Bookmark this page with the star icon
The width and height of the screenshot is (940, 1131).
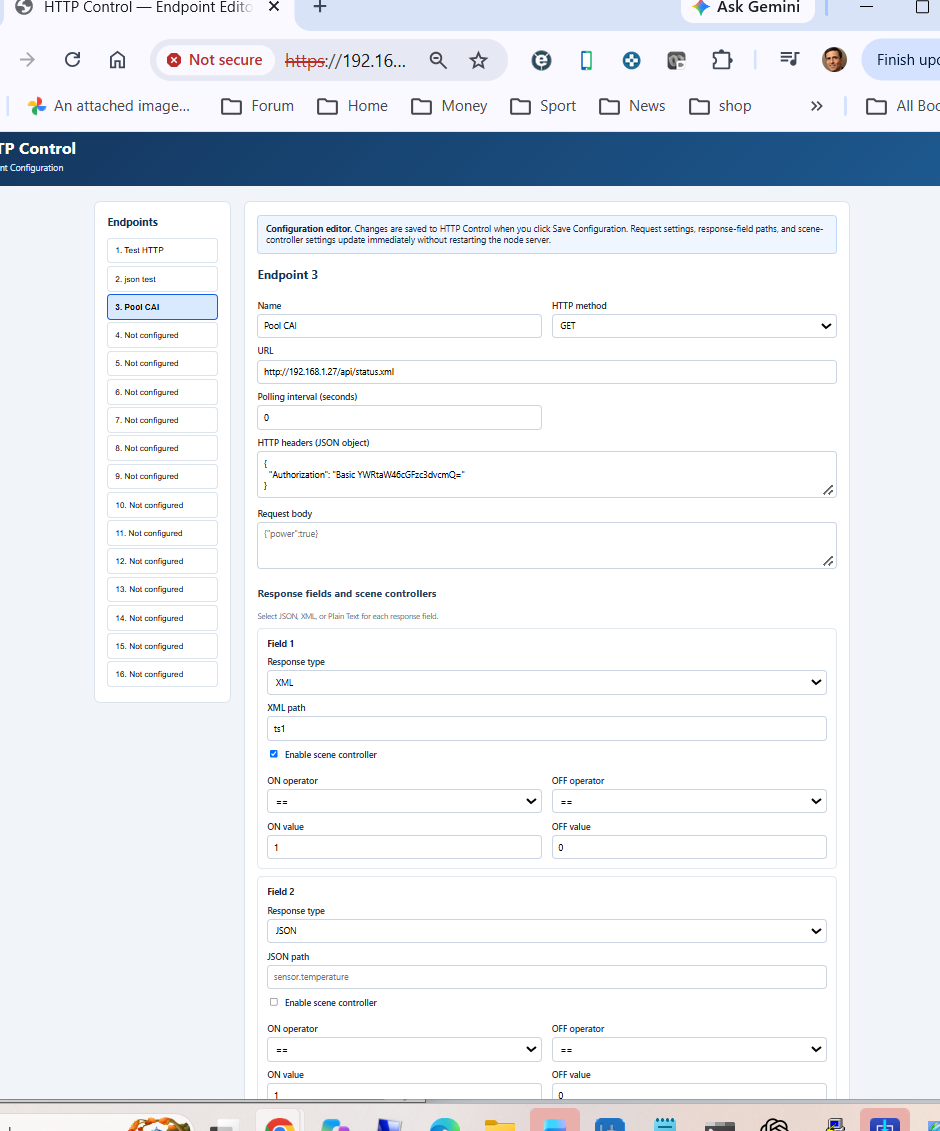(478, 61)
